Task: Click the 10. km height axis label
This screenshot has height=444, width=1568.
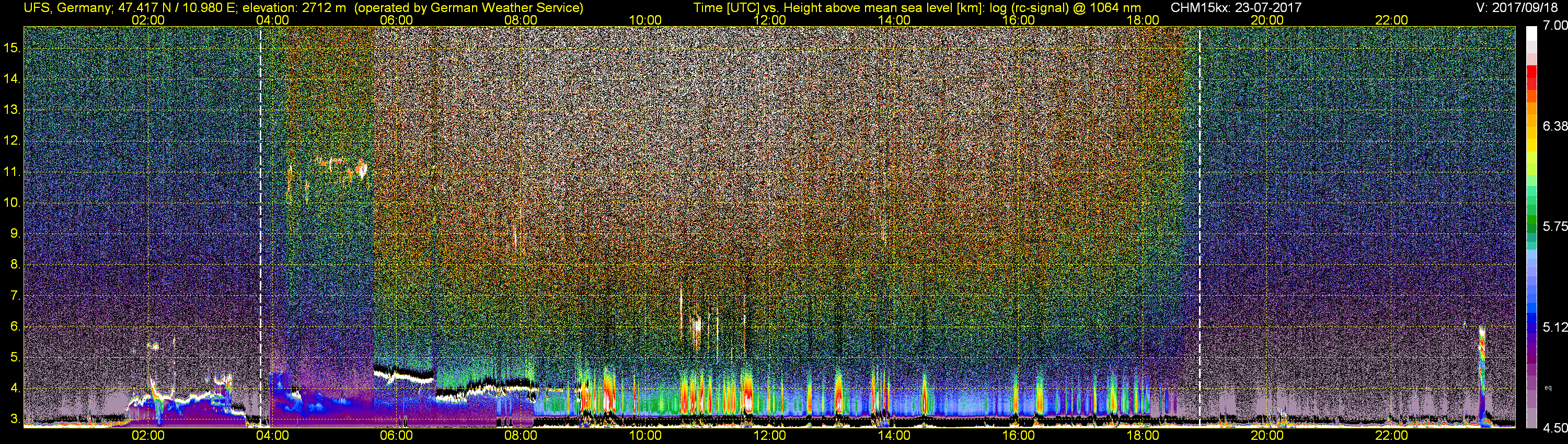Action: [x=11, y=203]
